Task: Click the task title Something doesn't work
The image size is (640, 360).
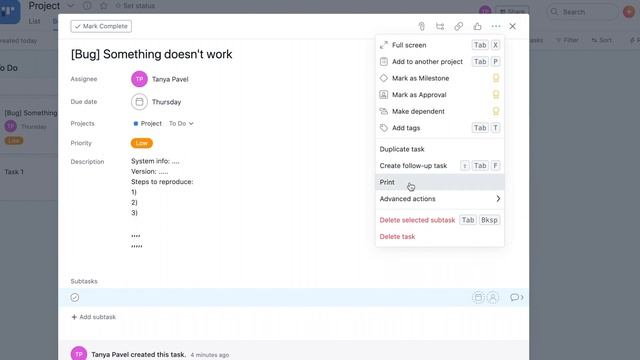Action: click(151, 54)
